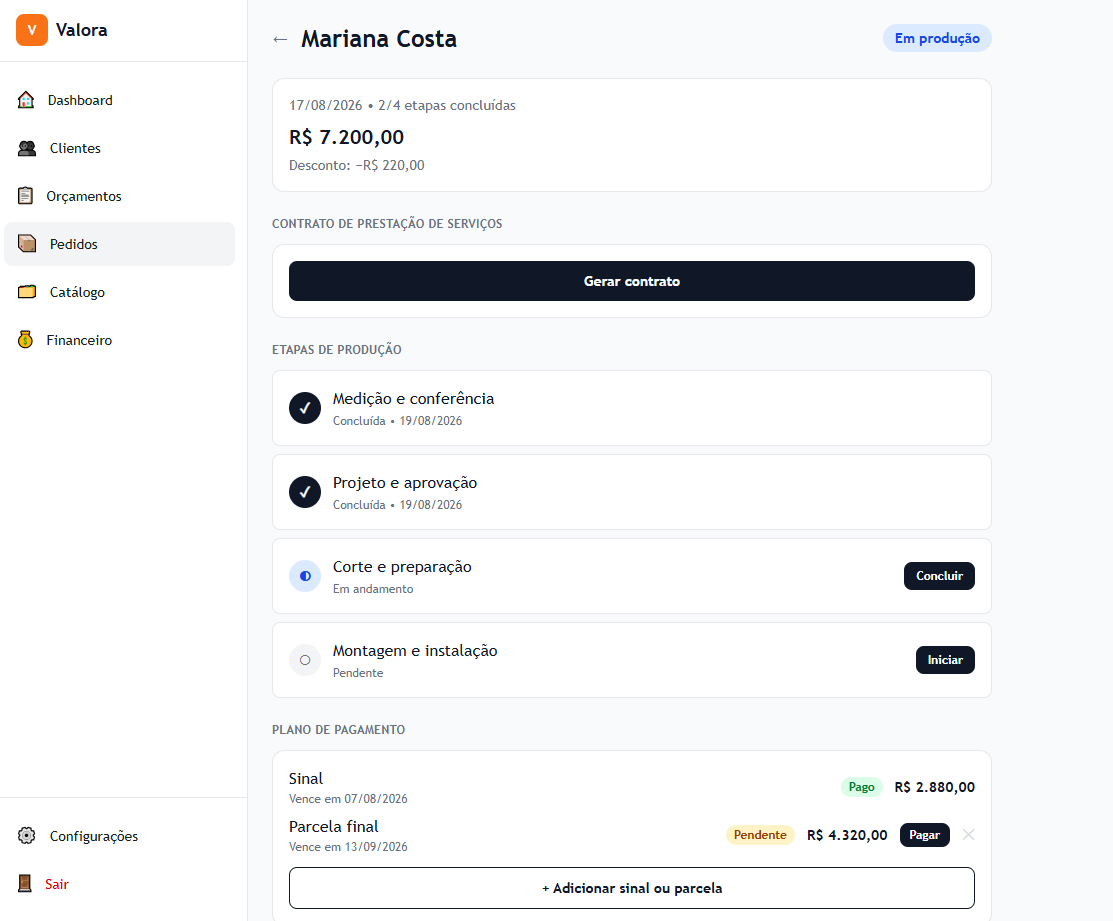Click the Montagem e instalação empty circle
The image size is (1113, 921).
[x=305, y=660]
